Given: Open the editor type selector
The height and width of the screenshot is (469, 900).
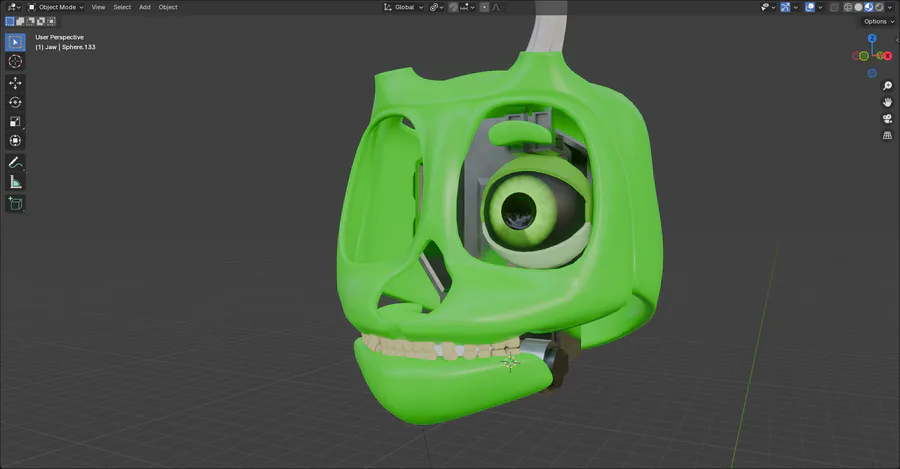Looking at the screenshot, I should [14, 7].
